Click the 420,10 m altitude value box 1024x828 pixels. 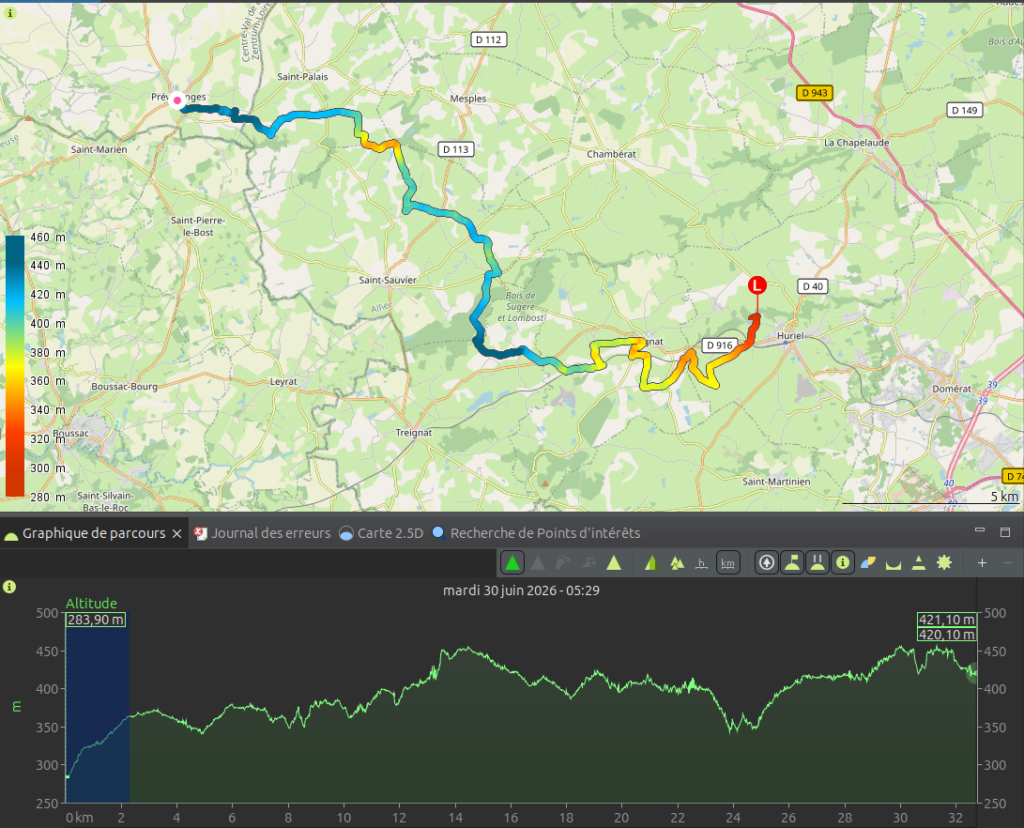[947, 634]
